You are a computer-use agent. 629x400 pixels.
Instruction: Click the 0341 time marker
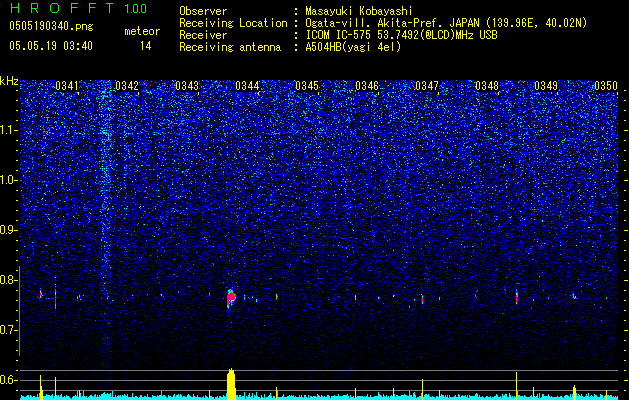(67, 86)
